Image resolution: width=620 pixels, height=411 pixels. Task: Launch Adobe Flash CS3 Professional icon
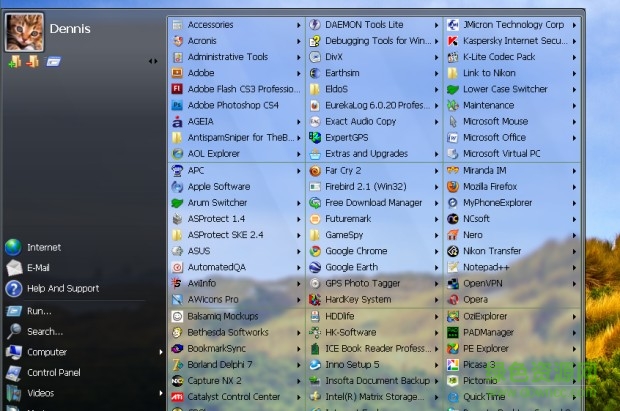(x=177, y=89)
